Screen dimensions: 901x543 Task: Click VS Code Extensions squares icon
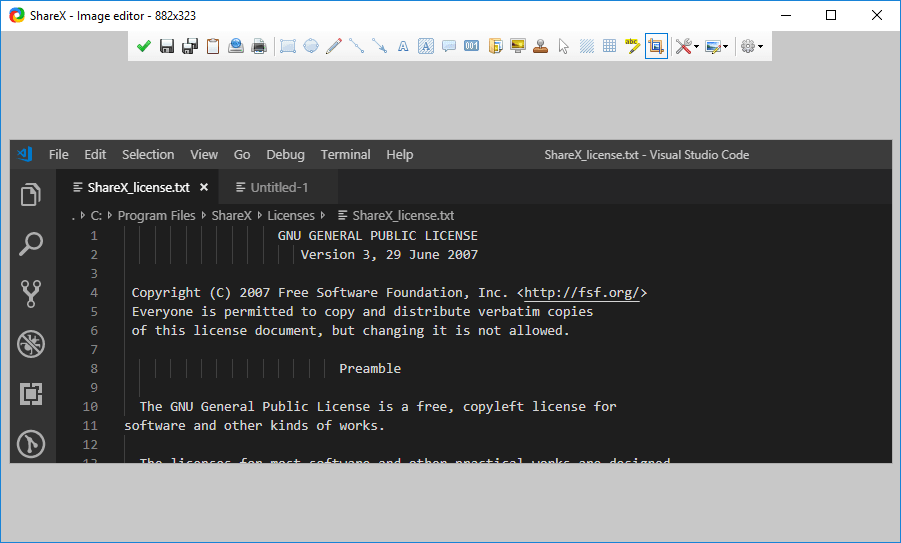point(31,394)
